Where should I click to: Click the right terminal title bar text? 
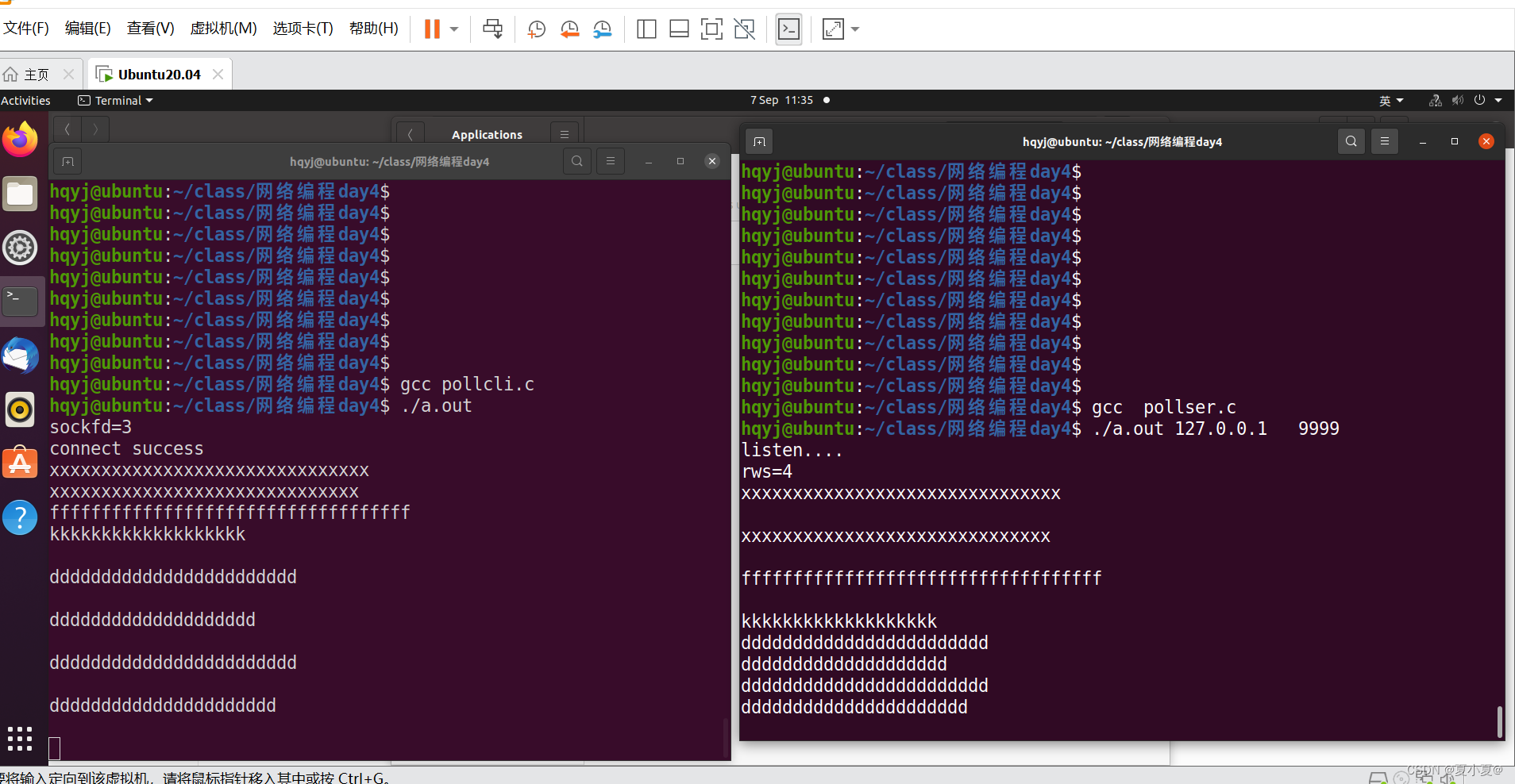(1122, 141)
